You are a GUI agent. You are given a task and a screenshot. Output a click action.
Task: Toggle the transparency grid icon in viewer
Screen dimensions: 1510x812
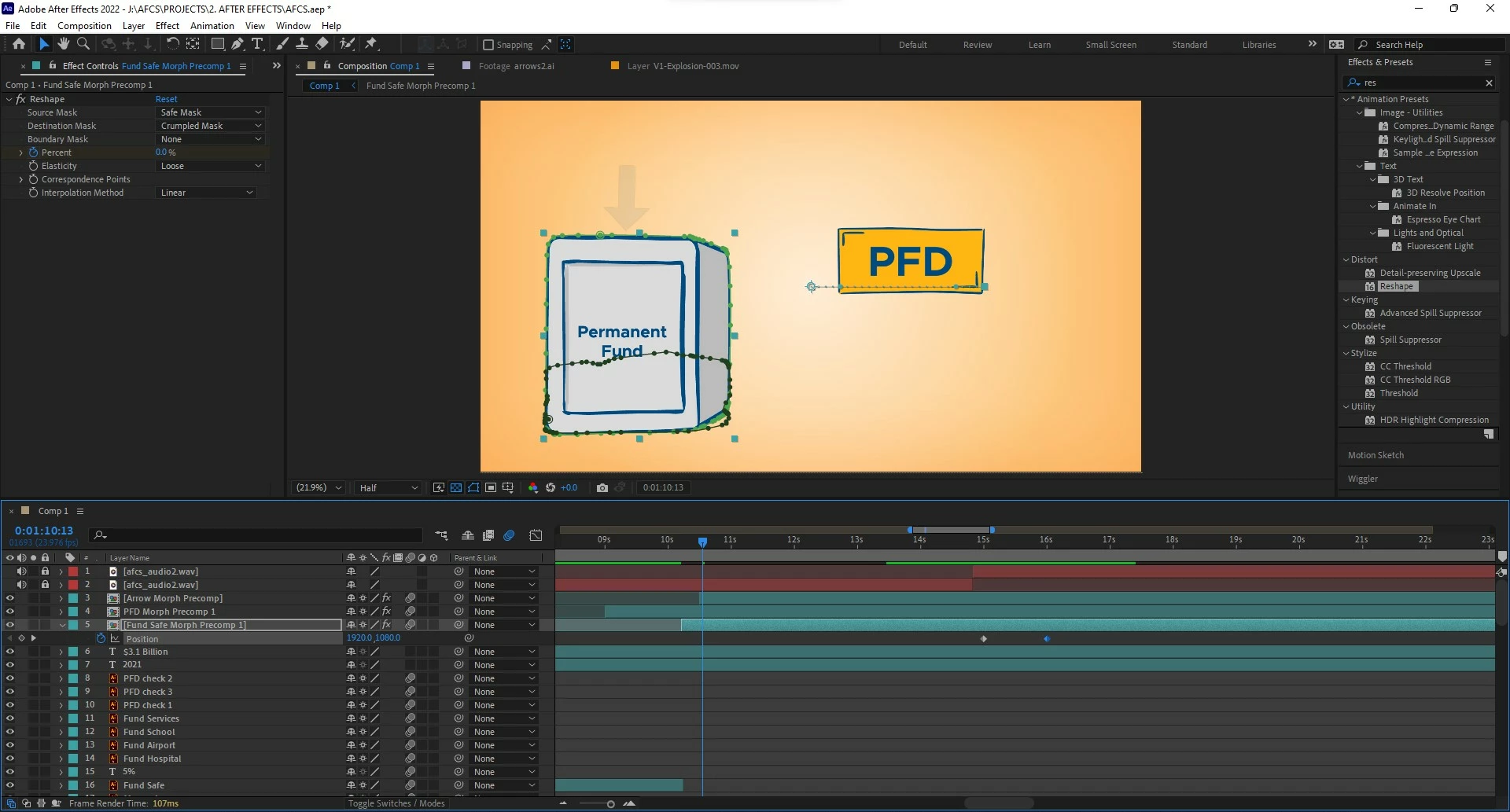click(x=456, y=488)
